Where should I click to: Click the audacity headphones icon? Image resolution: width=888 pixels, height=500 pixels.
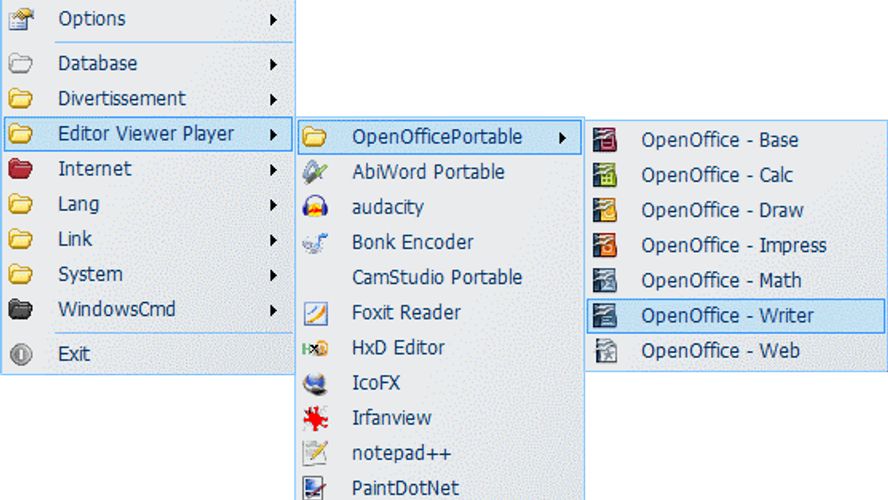point(315,207)
